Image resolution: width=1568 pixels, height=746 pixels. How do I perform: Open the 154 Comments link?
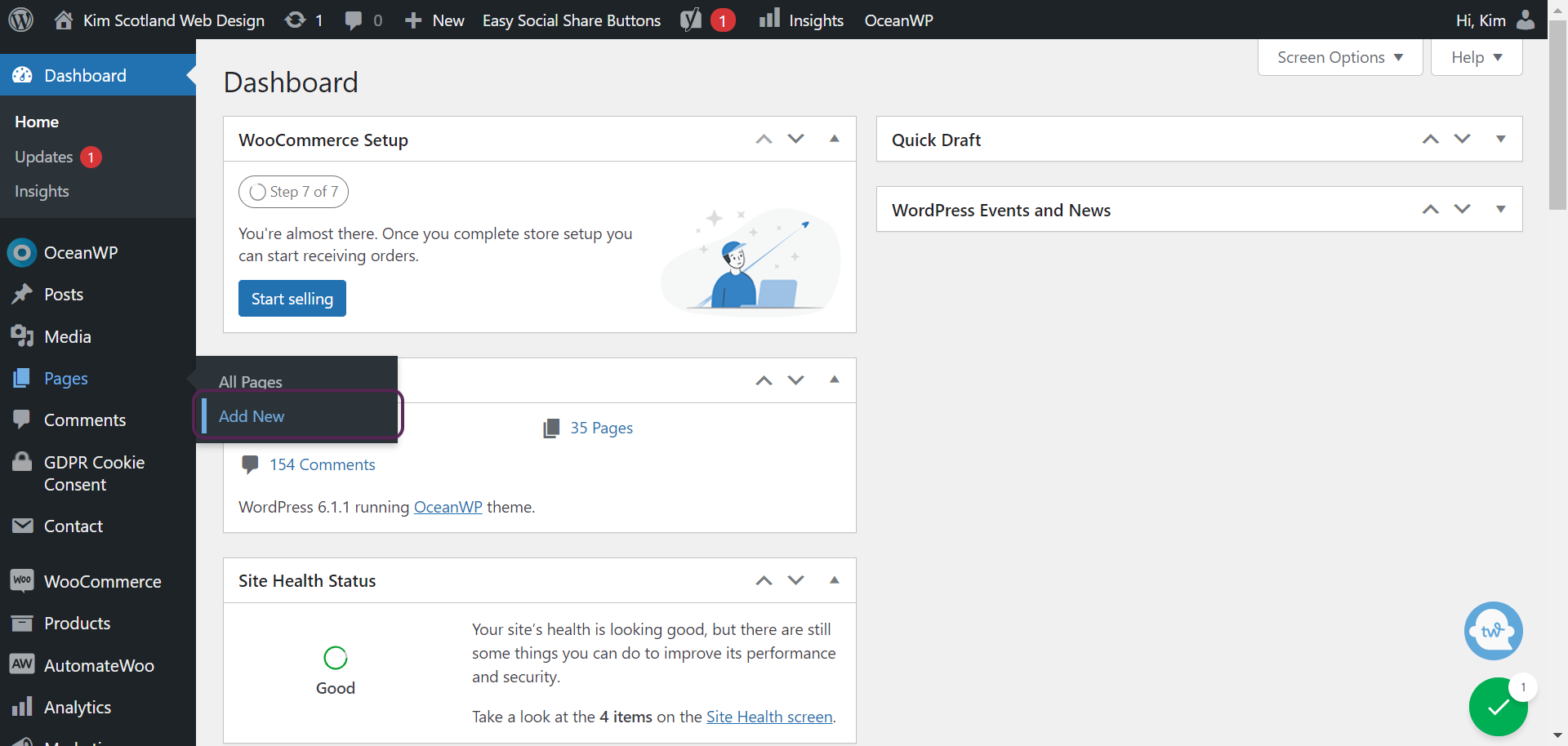click(x=323, y=464)
